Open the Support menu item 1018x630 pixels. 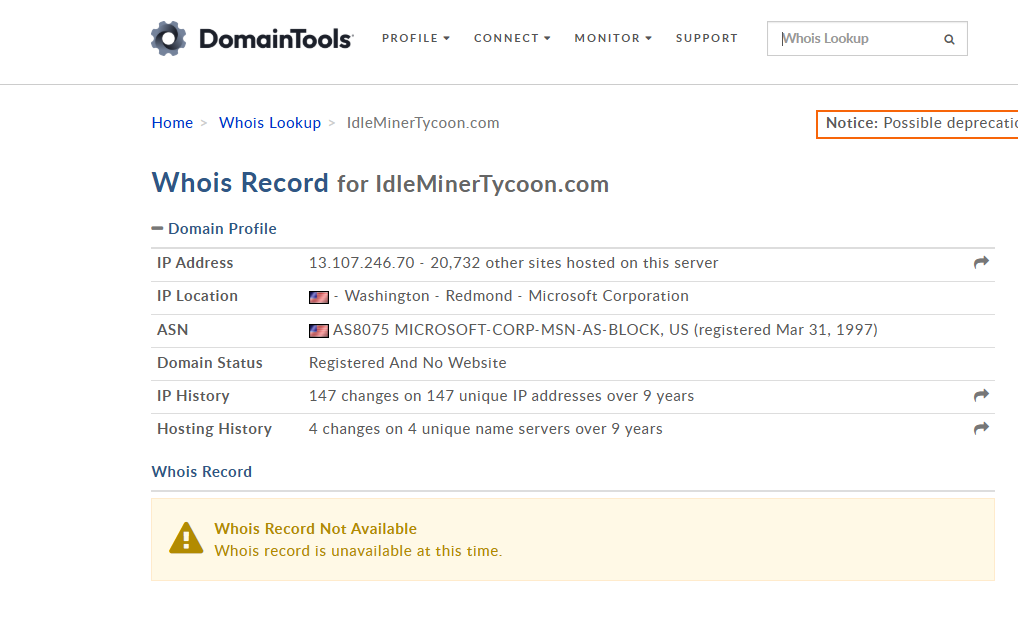707,38
